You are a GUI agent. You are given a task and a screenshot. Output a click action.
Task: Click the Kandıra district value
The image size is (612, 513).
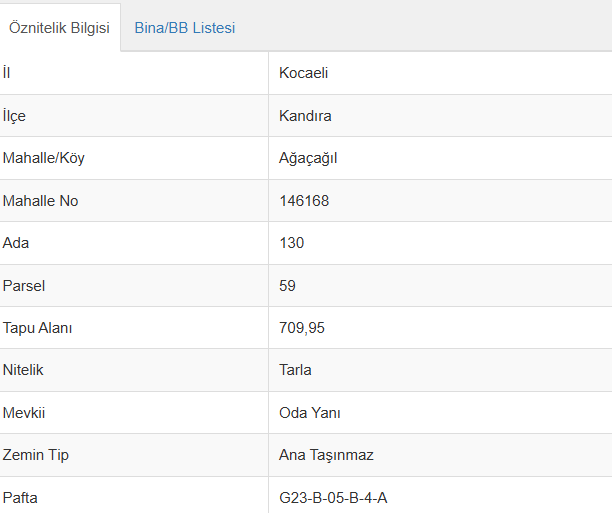(x=305, y=116)
